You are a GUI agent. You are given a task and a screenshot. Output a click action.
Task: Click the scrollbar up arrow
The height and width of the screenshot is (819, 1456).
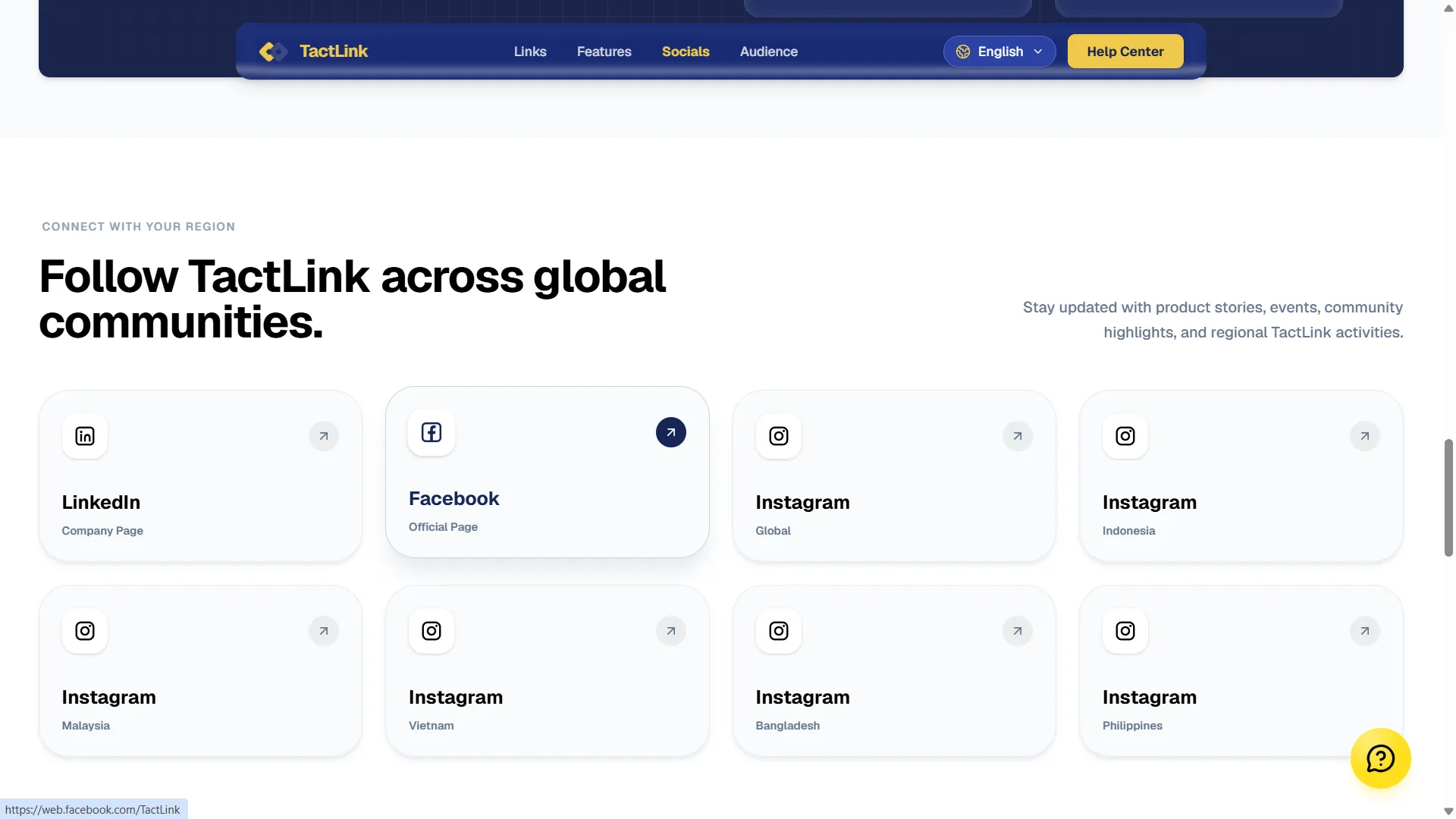[x=1448, y=8]
